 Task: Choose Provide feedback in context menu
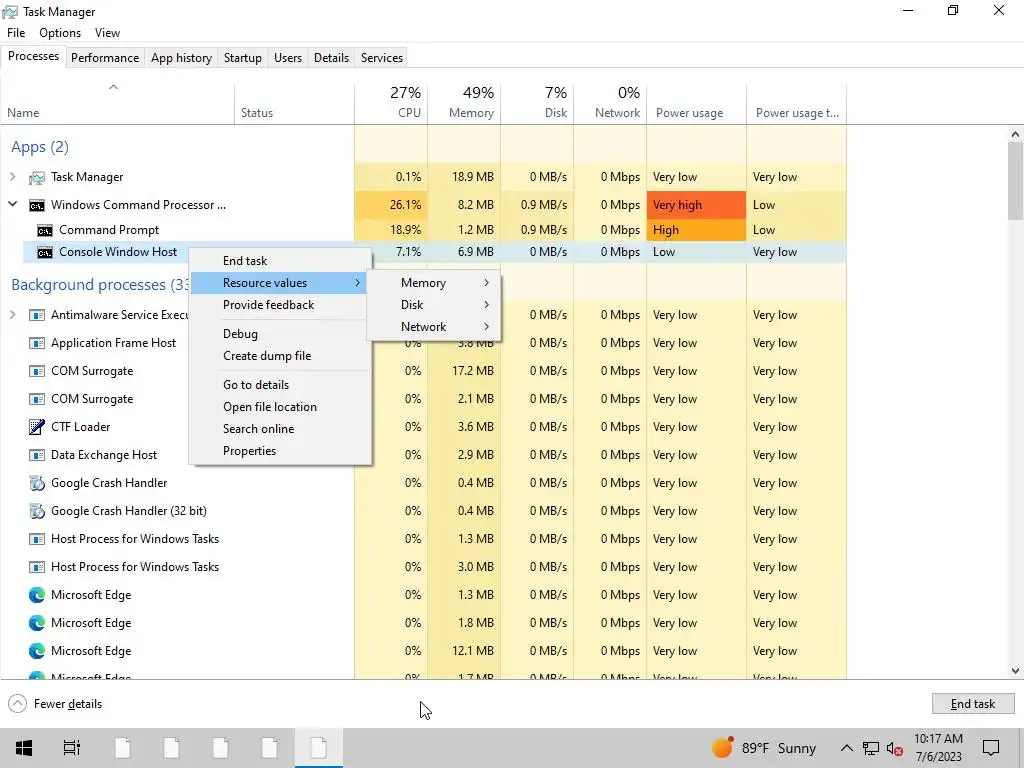(x=279, y=305)
